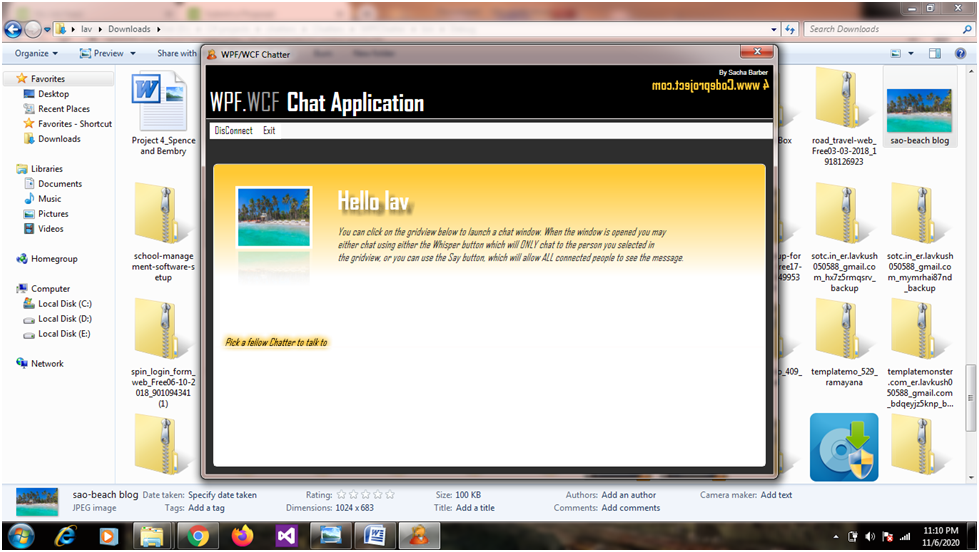This screenshot has height=552, width=979.
Task: Click the beach avatar photo beside Hello lav
Action: click(x=274, y=217)
